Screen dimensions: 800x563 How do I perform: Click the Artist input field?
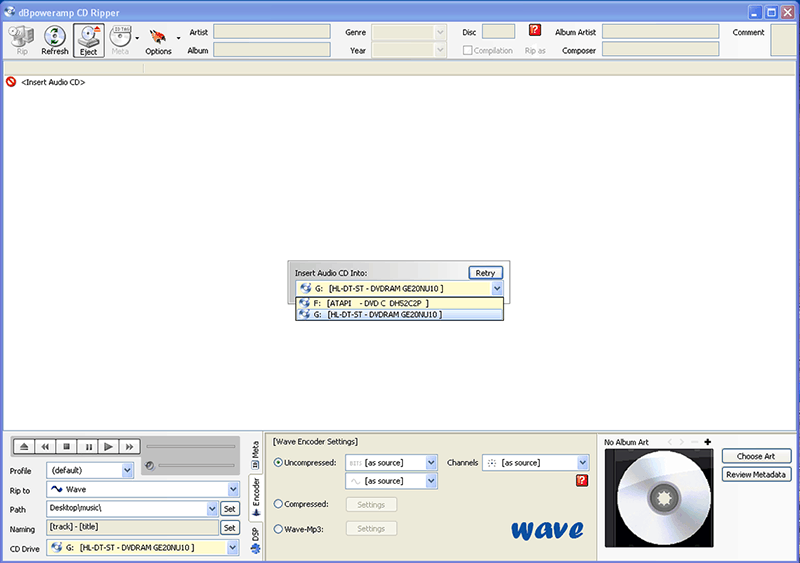tap(271, 32)
